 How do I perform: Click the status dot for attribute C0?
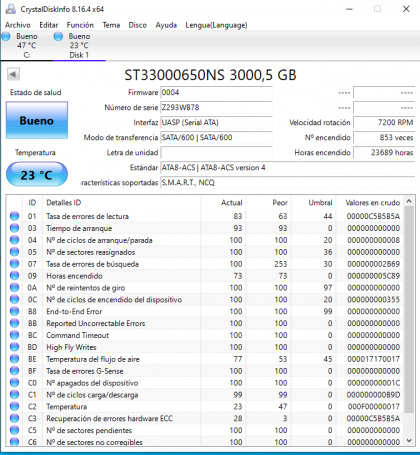[x=14, y=383]
